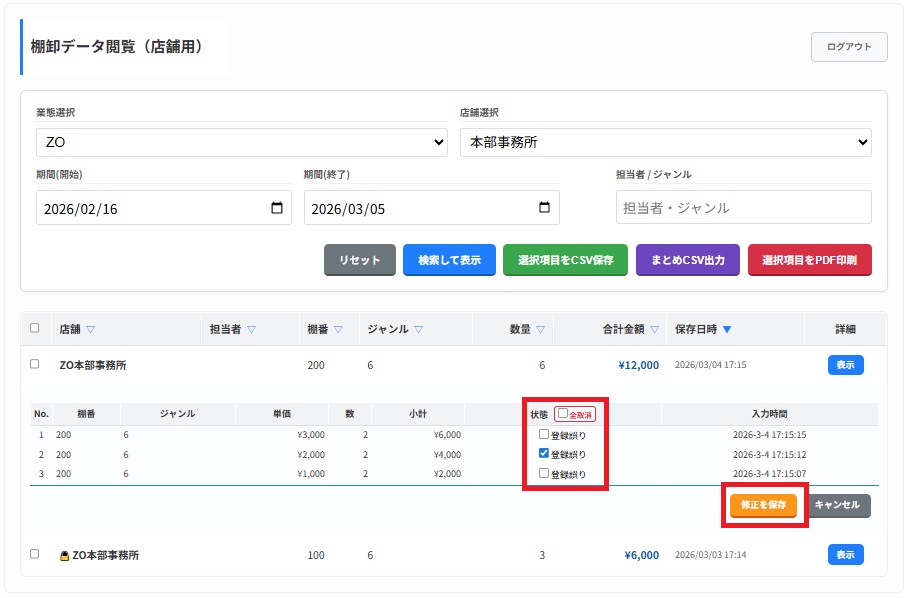908x598 pixels.
Task: Expand the 店舗選択 dropdown showing 本部事務所
Action: (665, 142)
